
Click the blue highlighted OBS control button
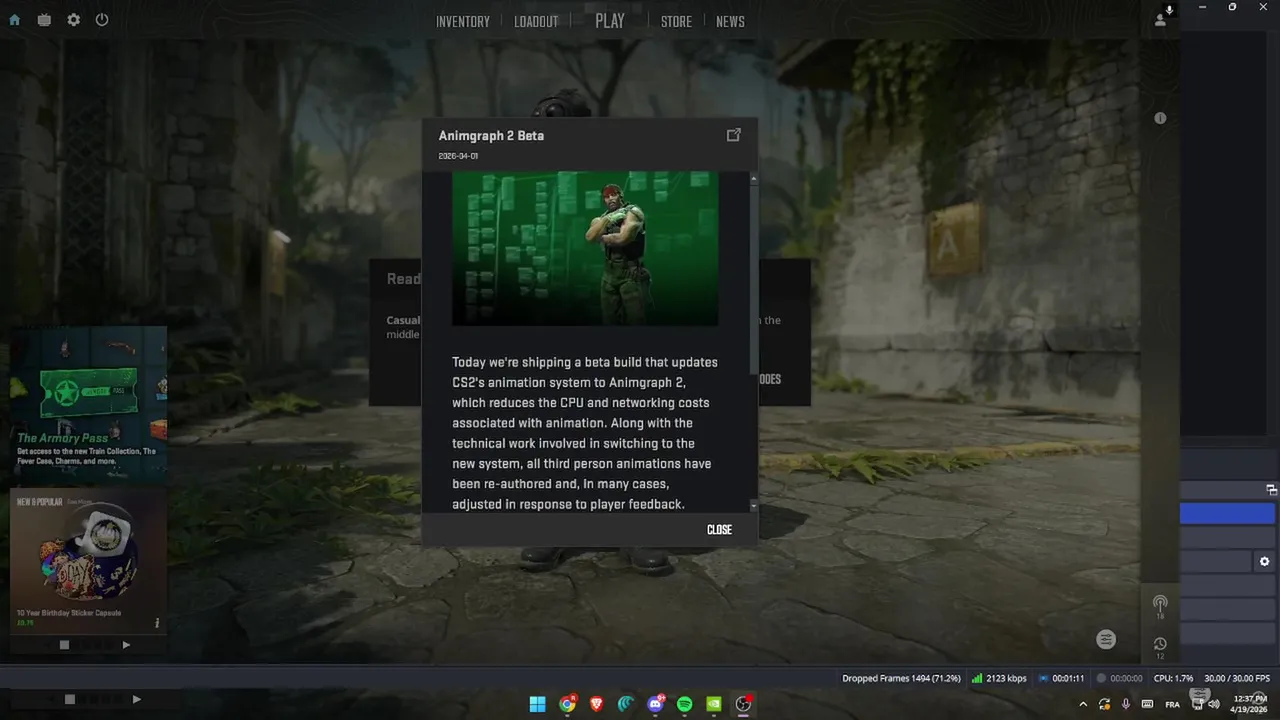coord(1227,513)
